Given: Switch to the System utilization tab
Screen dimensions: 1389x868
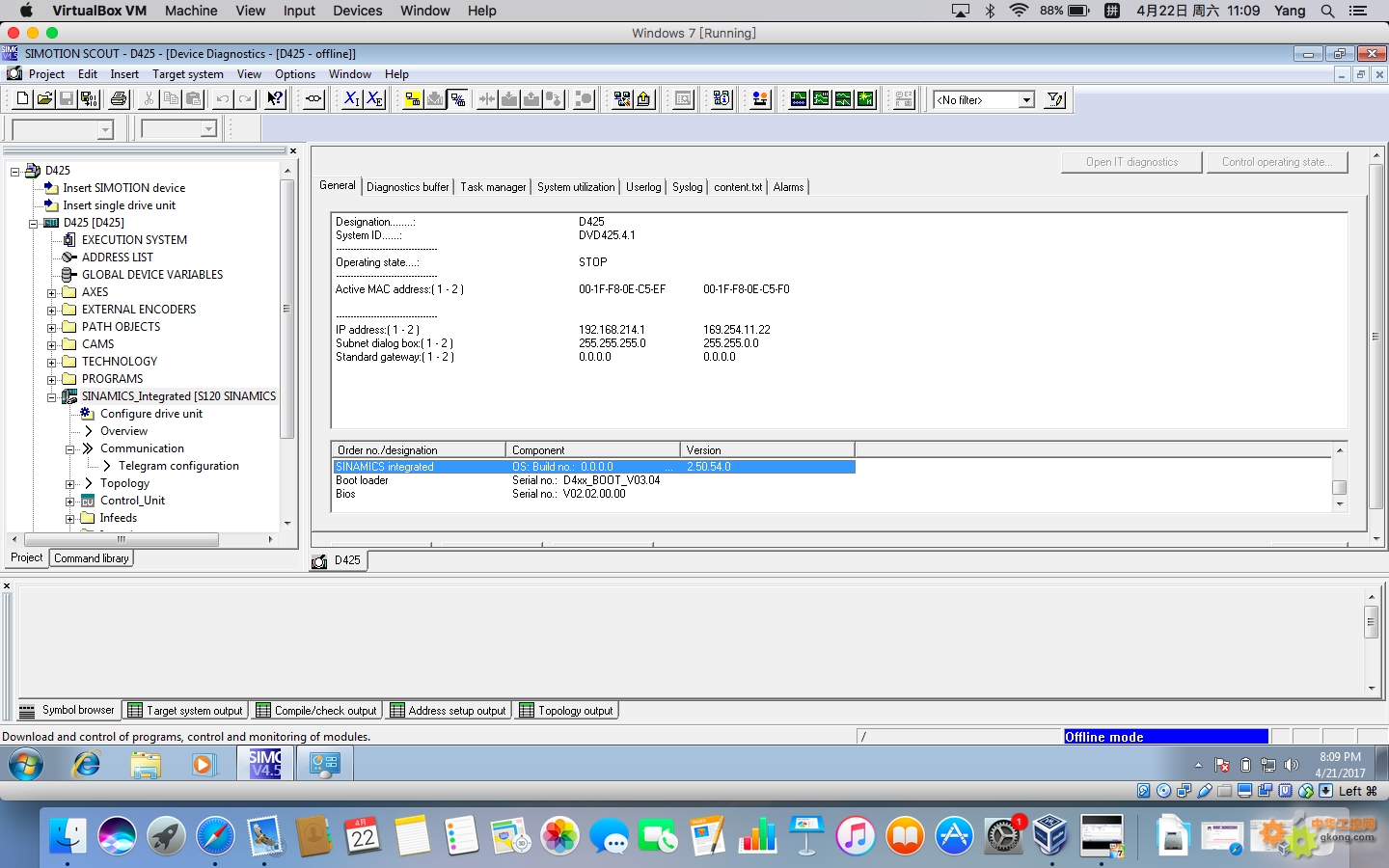Looking at the screenshot, I should coord(576,187).
